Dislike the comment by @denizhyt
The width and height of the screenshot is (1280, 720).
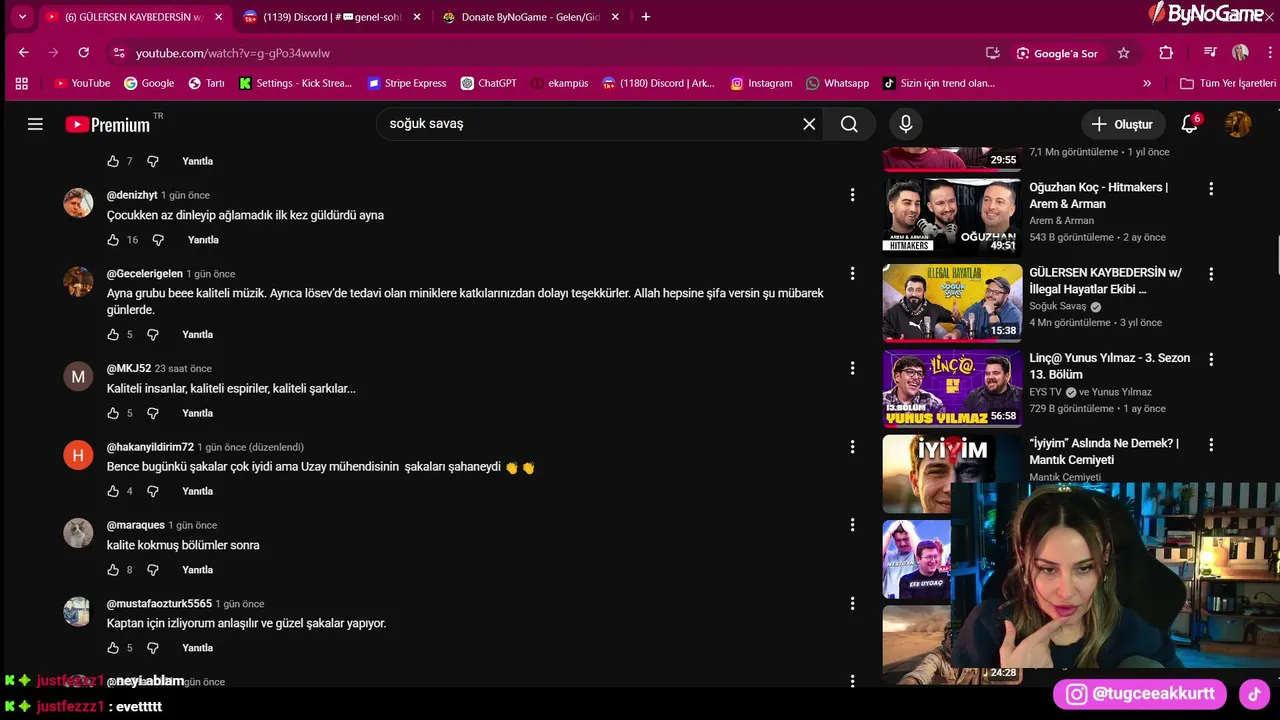click(158, 240)
